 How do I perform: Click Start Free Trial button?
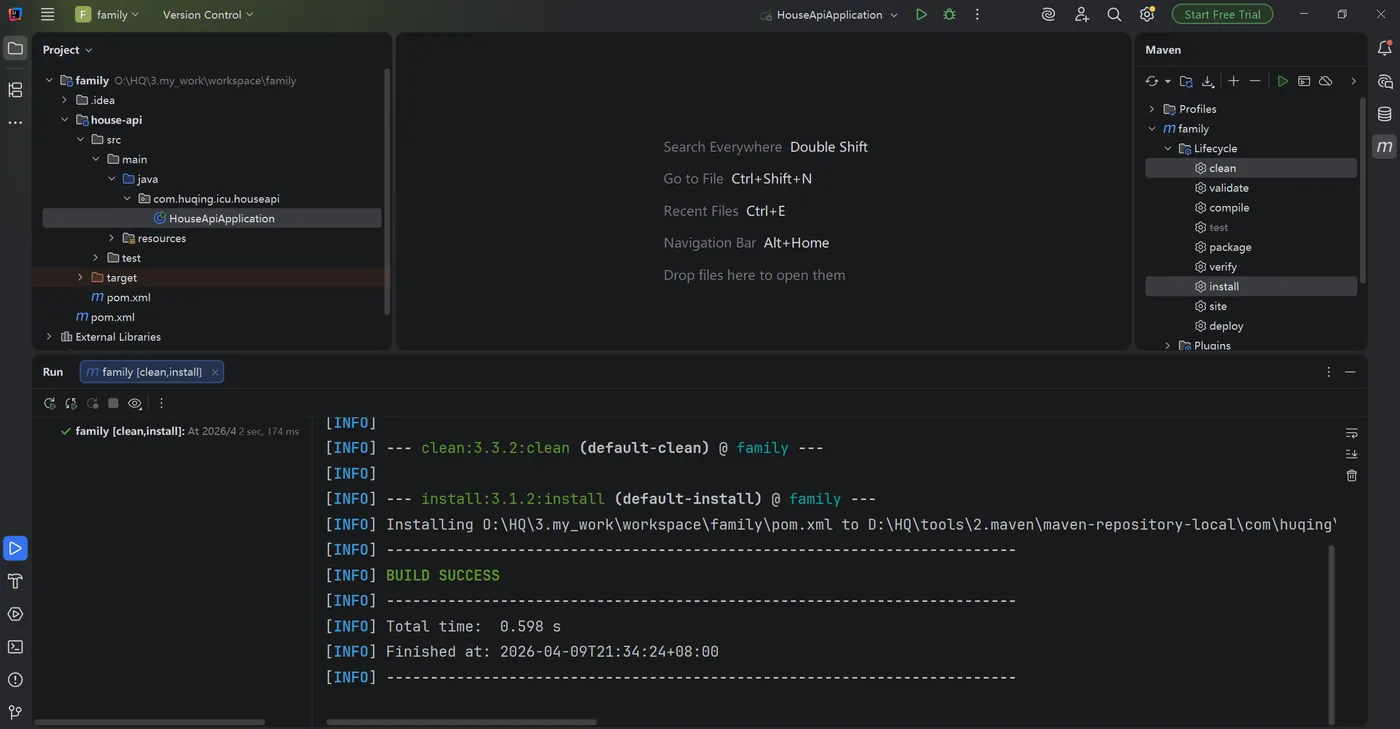(1222, 15)
